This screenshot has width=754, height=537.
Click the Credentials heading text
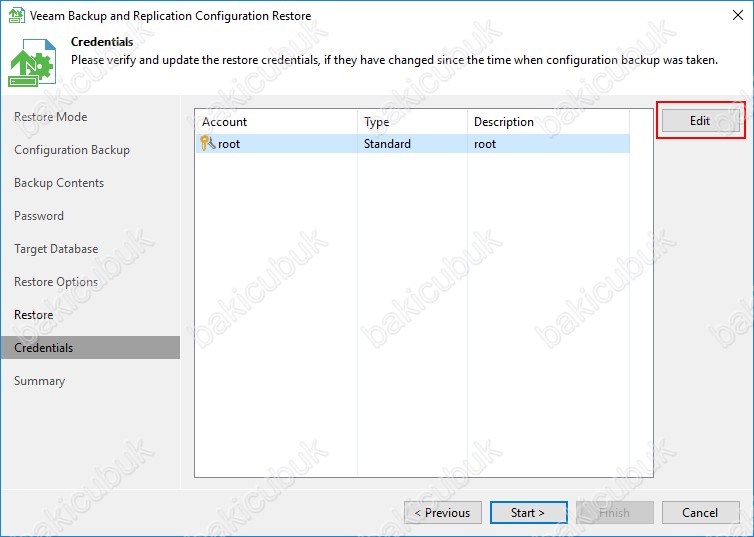point(102,42)
